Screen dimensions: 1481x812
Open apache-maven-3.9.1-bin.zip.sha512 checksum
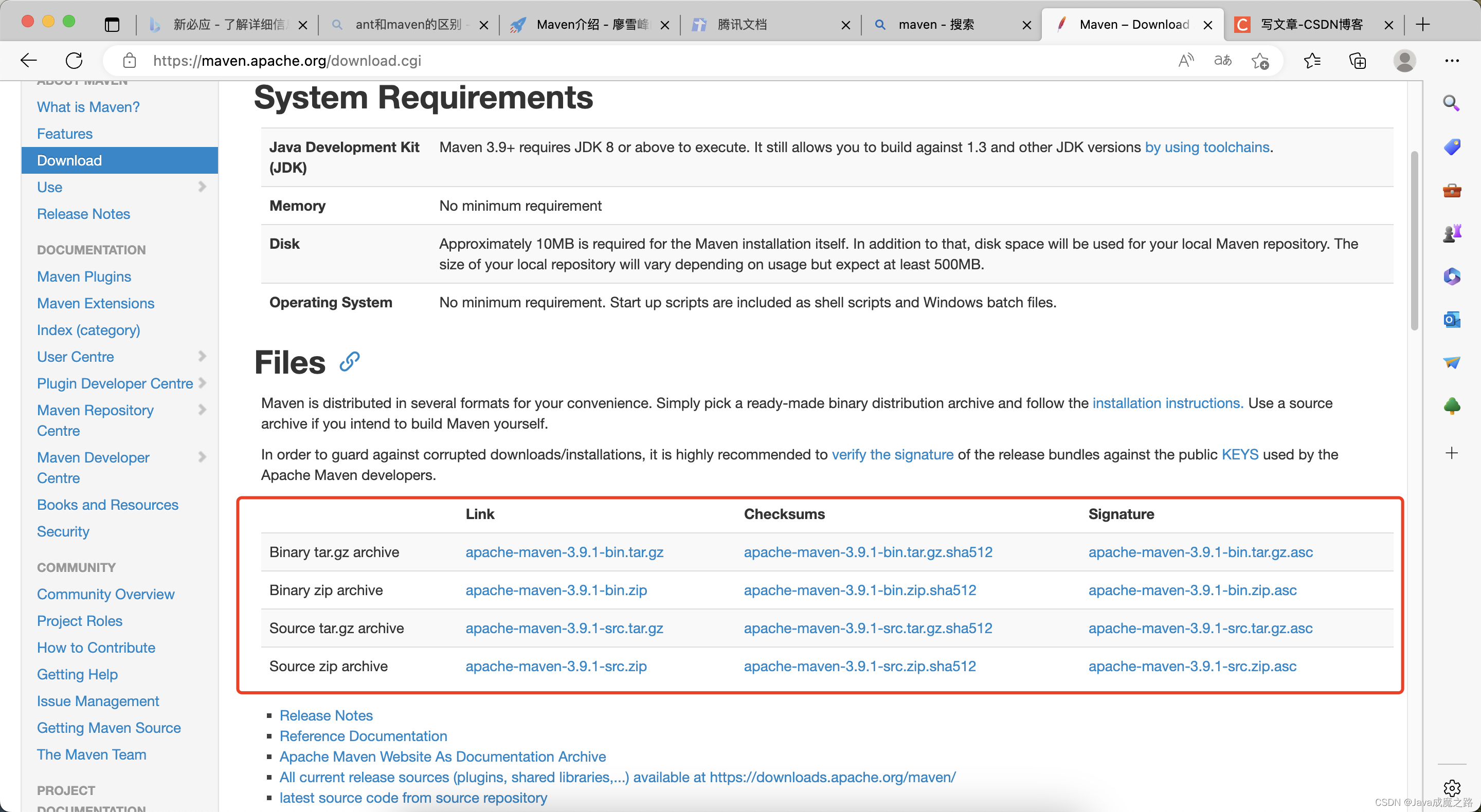tap(859, 590)
